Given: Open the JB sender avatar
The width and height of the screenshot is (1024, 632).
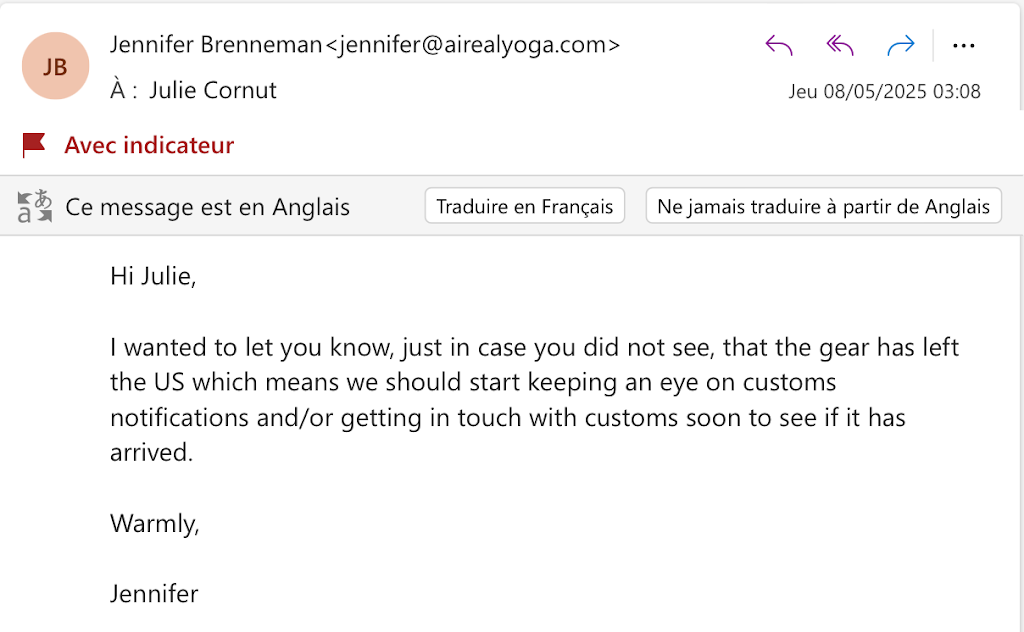Looking at the screenshot, I should [x=55, y=66].
